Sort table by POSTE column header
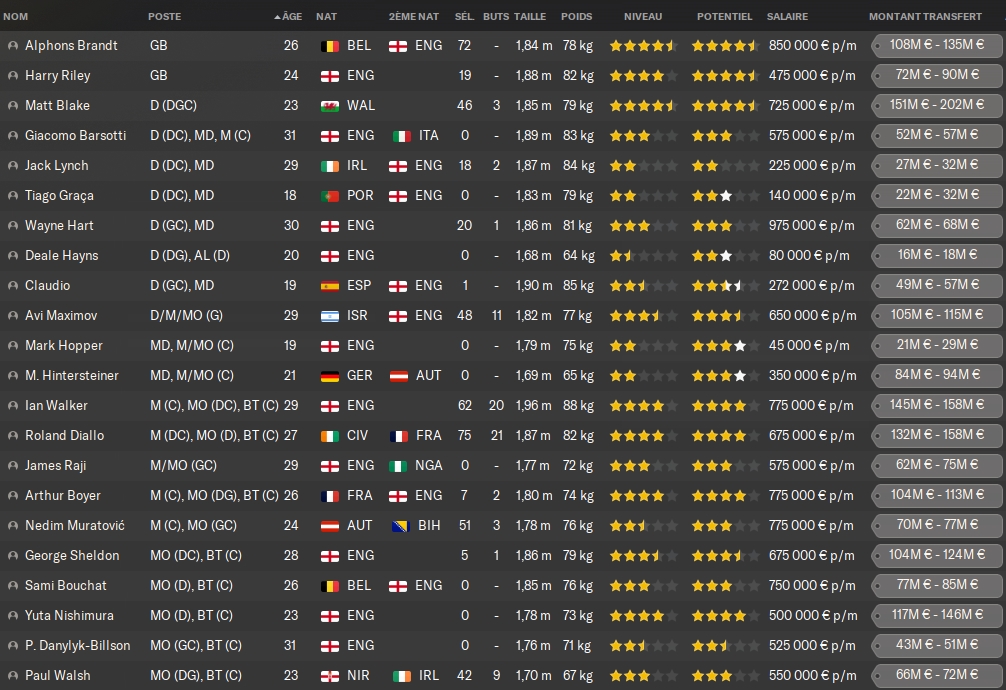 (x=164, y=17)
